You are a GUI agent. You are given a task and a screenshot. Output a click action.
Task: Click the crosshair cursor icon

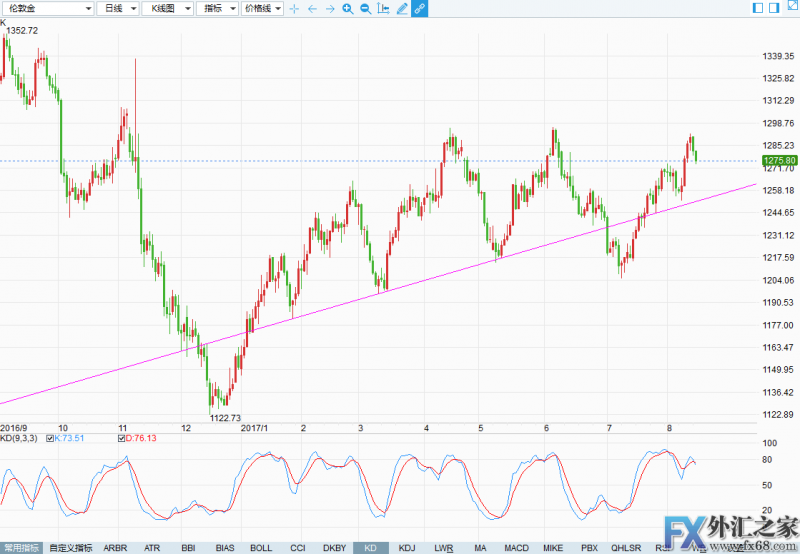tap(293, 8)
